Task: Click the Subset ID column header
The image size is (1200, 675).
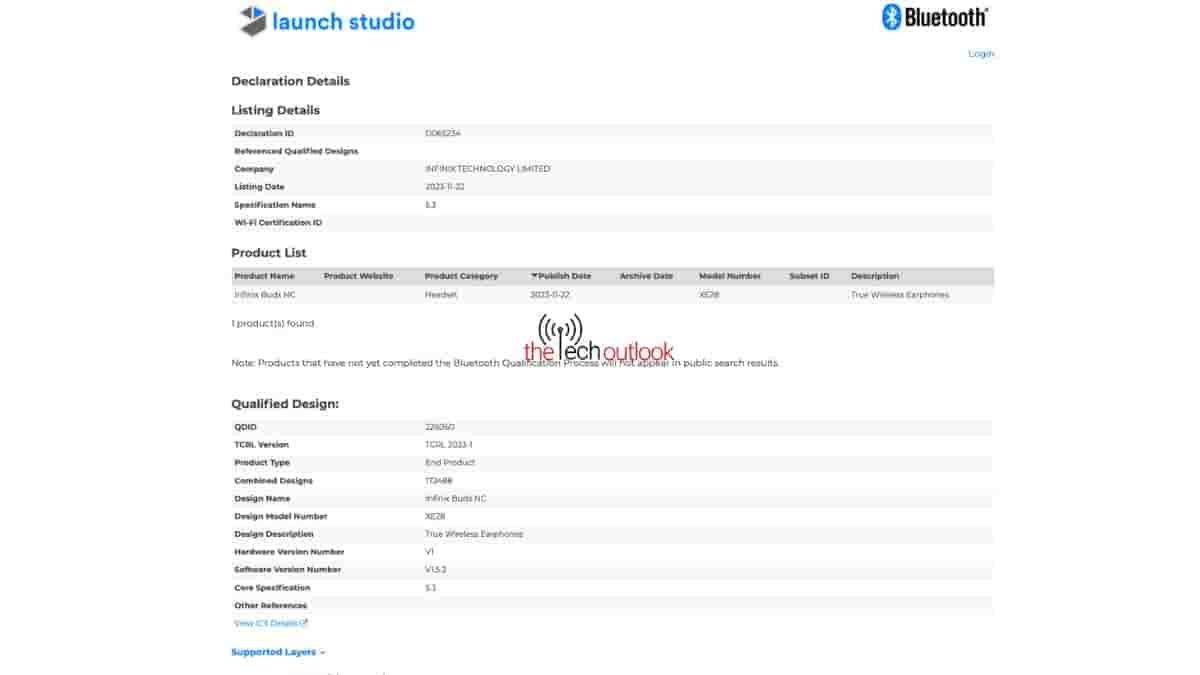Action: [x=809, y=275]
